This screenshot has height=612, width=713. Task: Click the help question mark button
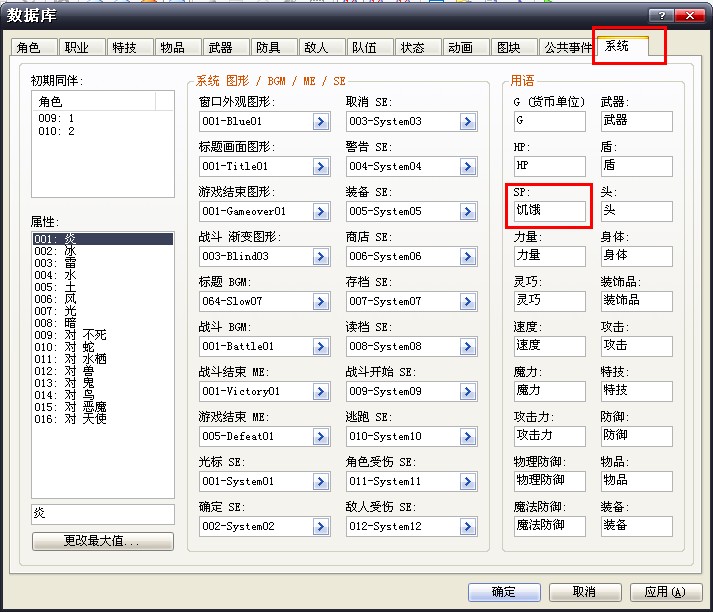tap(662, 15)
